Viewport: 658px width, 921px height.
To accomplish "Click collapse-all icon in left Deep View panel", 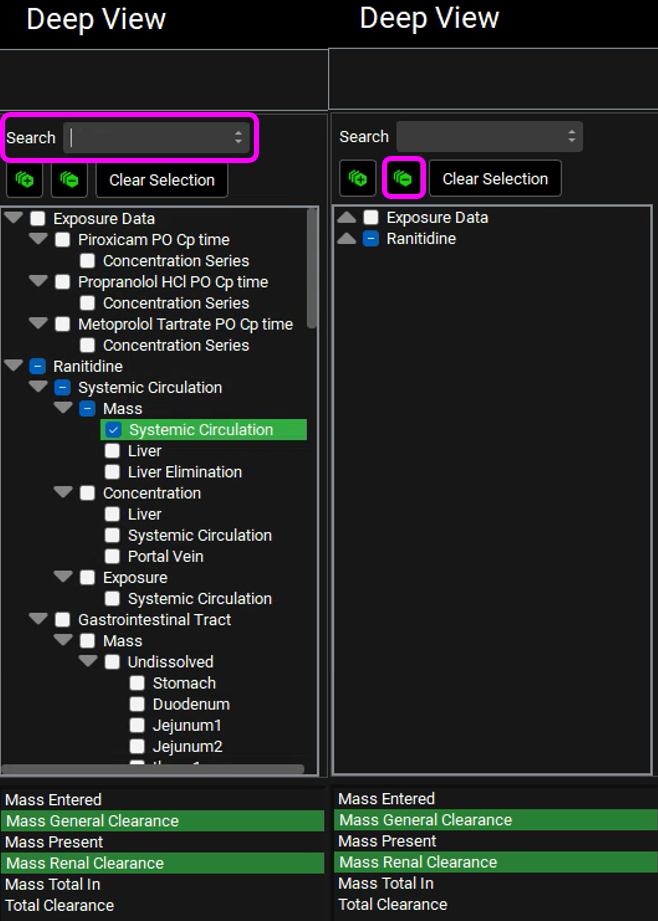I will (x=69, y=180).
